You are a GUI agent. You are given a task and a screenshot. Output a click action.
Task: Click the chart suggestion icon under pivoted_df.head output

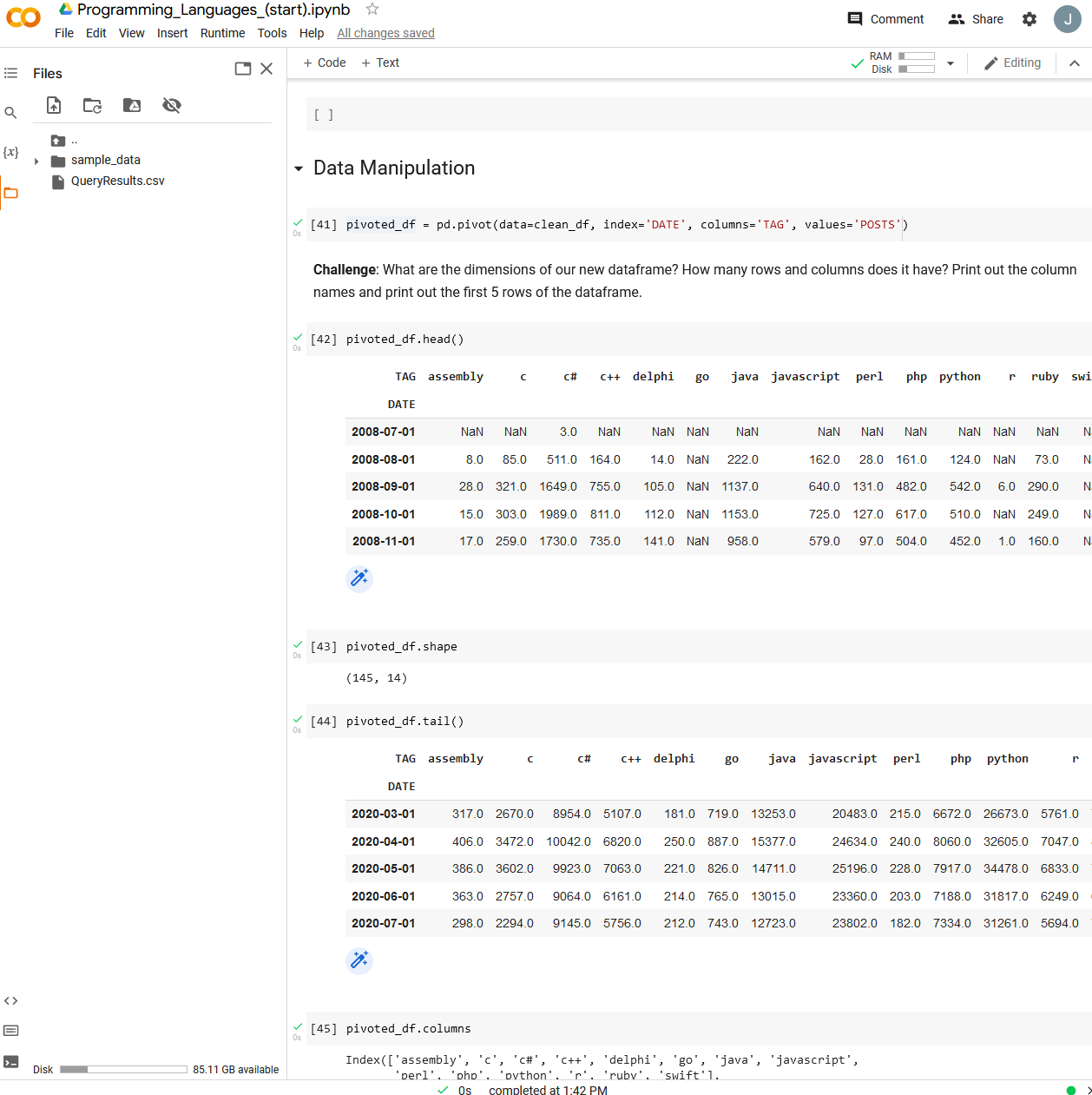pyautogui.click(x=359, y=578)
